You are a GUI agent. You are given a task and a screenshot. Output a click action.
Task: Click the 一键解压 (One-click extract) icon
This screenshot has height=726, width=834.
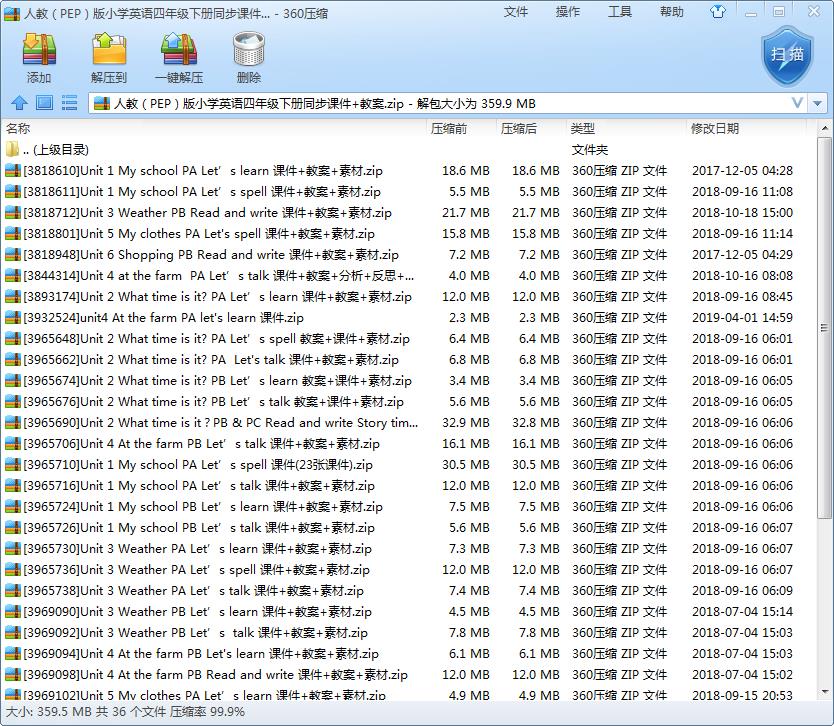(x=179, y=56)
